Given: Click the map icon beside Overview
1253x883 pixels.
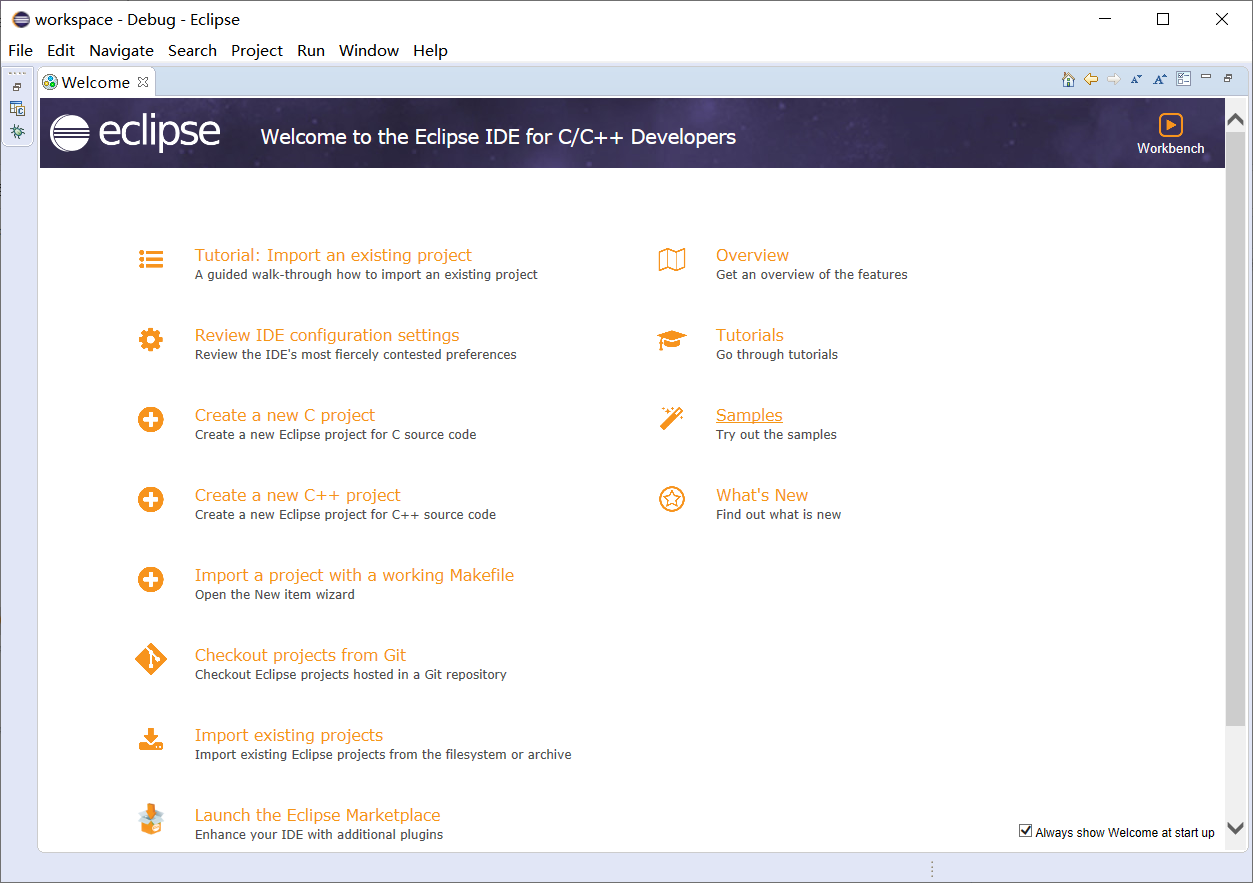Looking at the screenshot, I should (672, 260).
